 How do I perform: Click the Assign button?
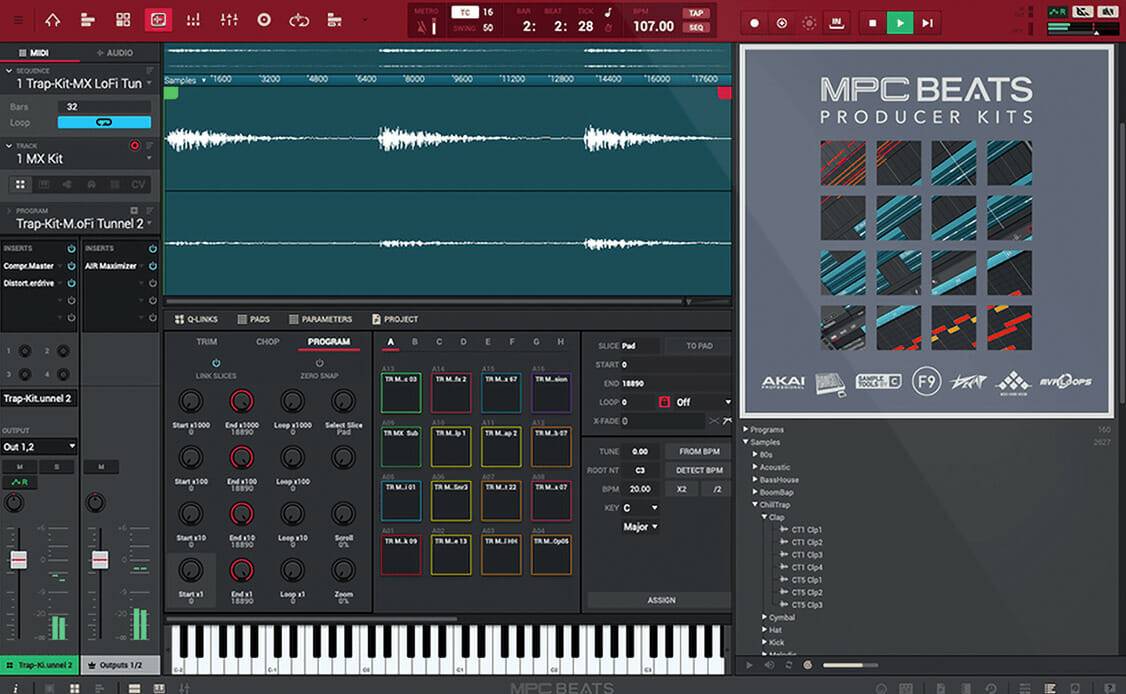click(x=660, y=600)
